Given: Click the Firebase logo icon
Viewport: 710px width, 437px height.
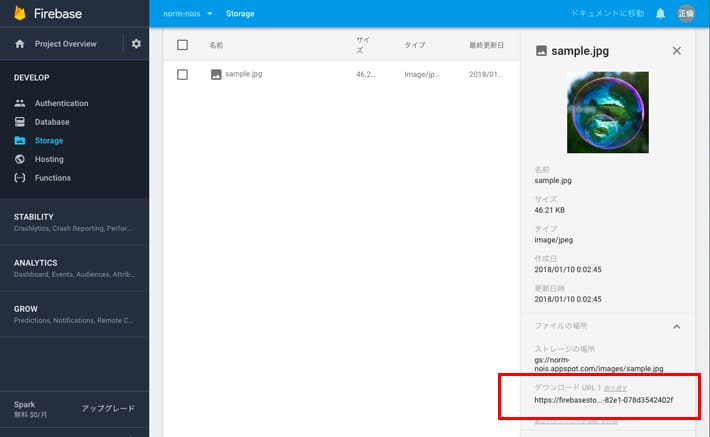Looking at the screenshot, I should pyautogui.click(x=20, y=14).
